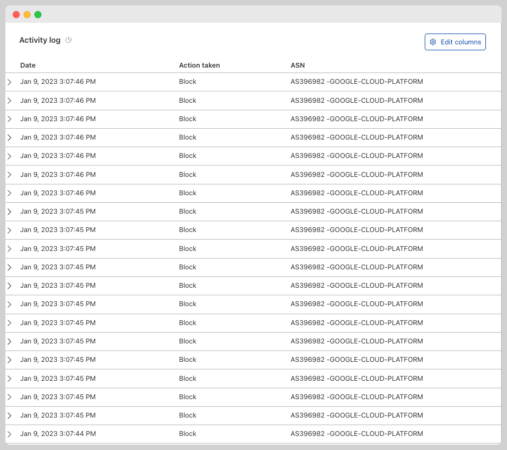Maximize the window with the green button

pyautogui.click(x=38, y=15)
